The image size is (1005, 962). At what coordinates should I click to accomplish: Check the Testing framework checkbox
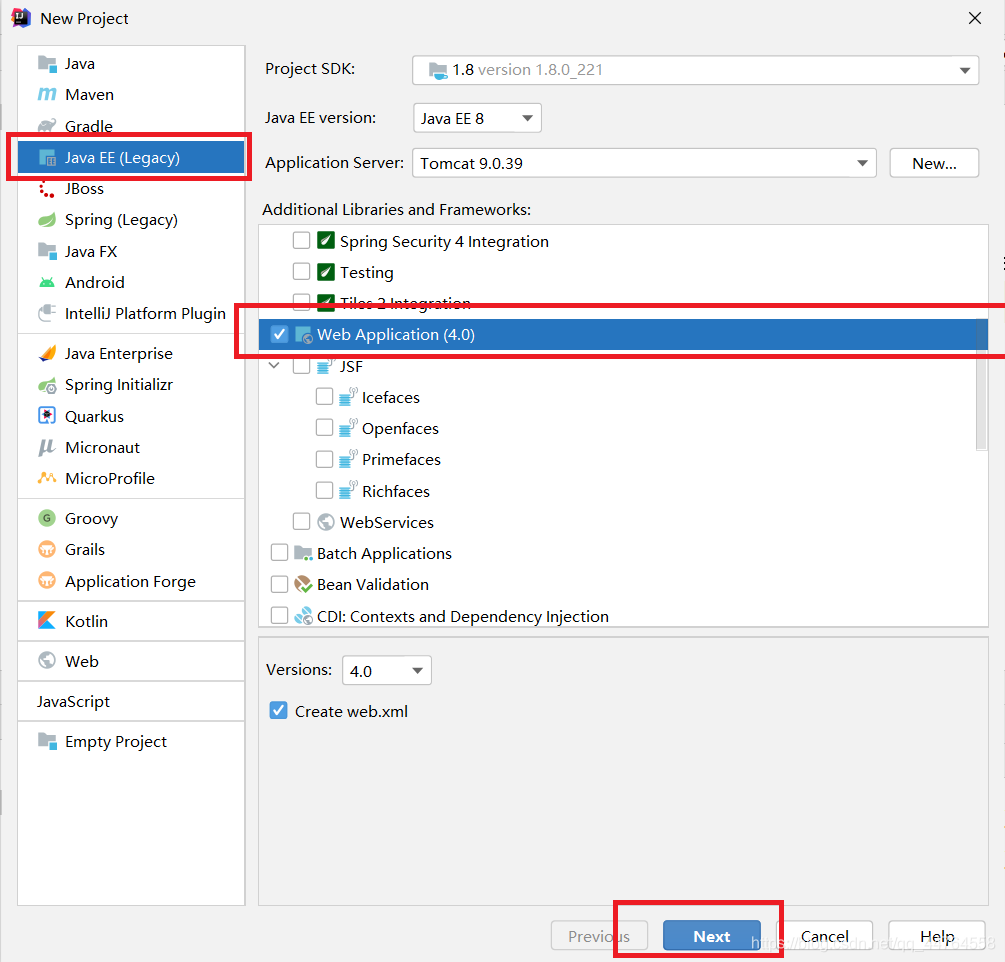click(x=301, y=272)
